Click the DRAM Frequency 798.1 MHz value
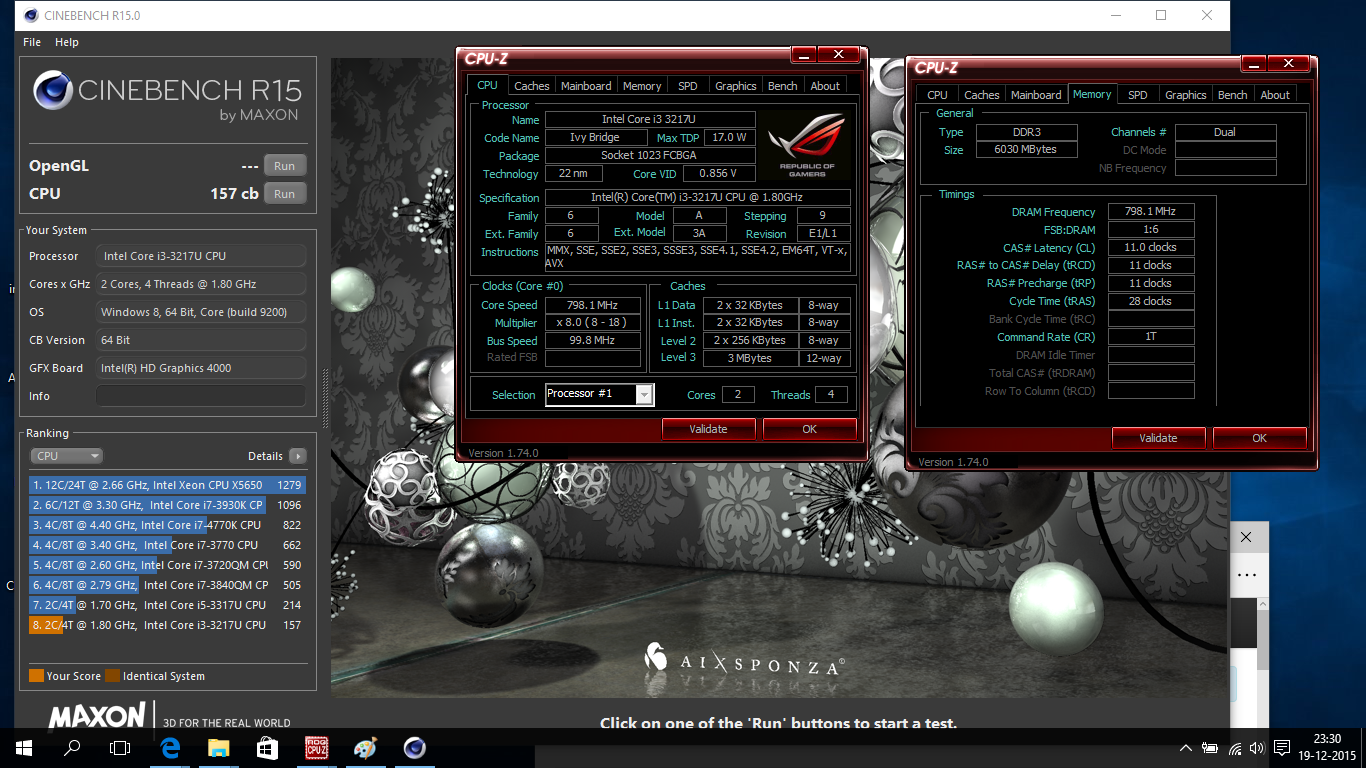 point(1150,212)
